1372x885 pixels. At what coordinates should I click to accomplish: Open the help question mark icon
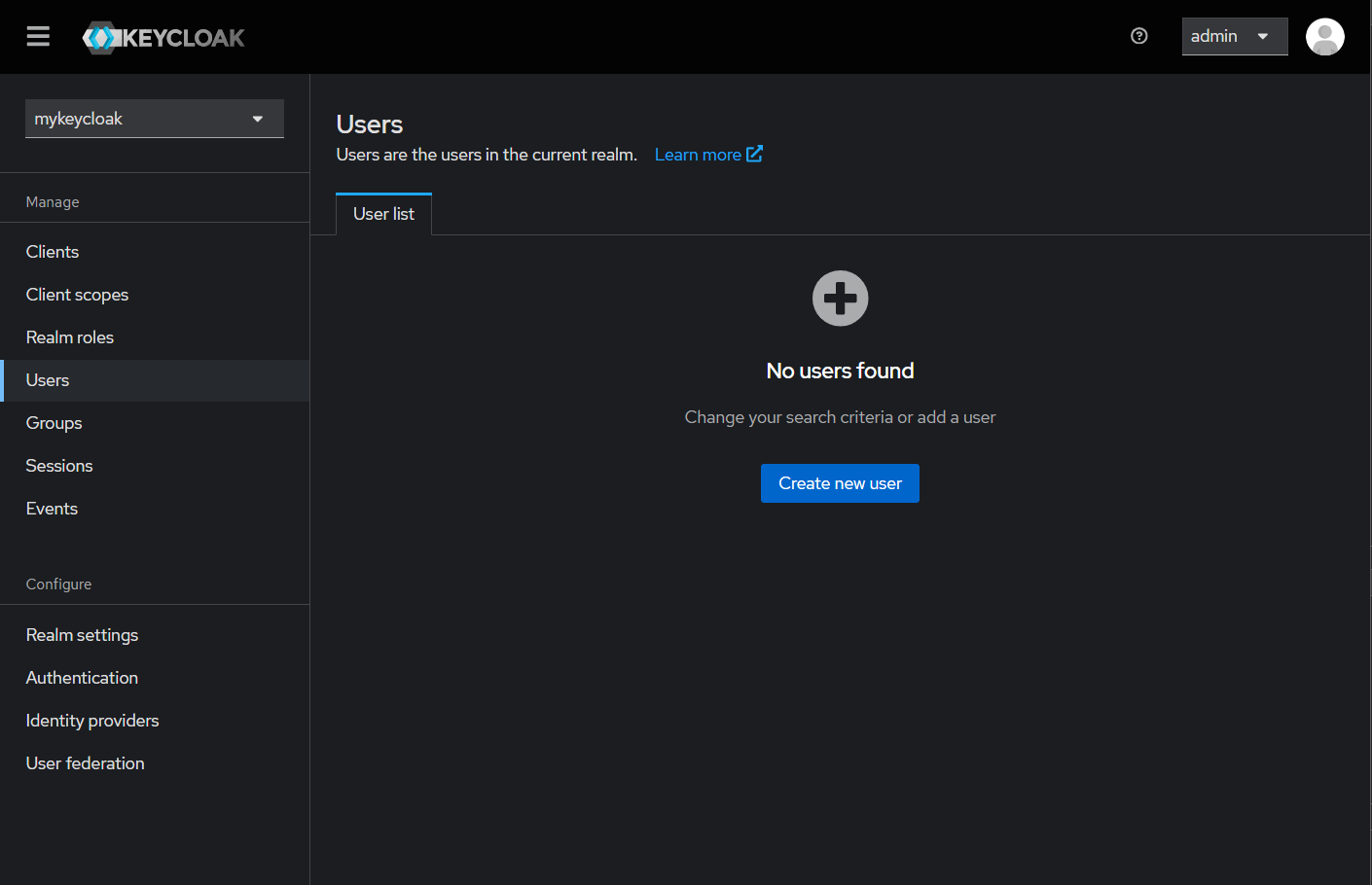tap(1138, 36)
